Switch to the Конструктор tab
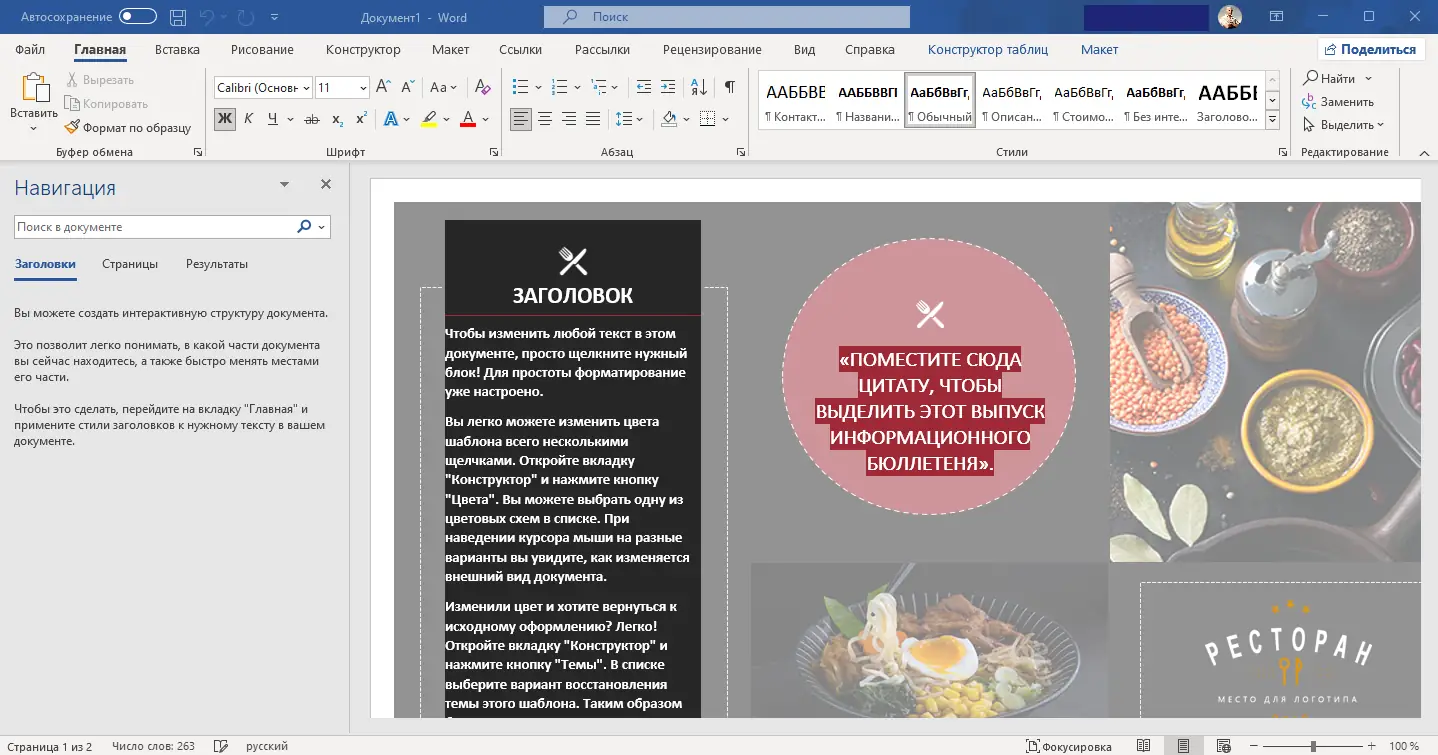Image resolution: width=1438 pixels, height=755 pixels. [x=363, y=49]
